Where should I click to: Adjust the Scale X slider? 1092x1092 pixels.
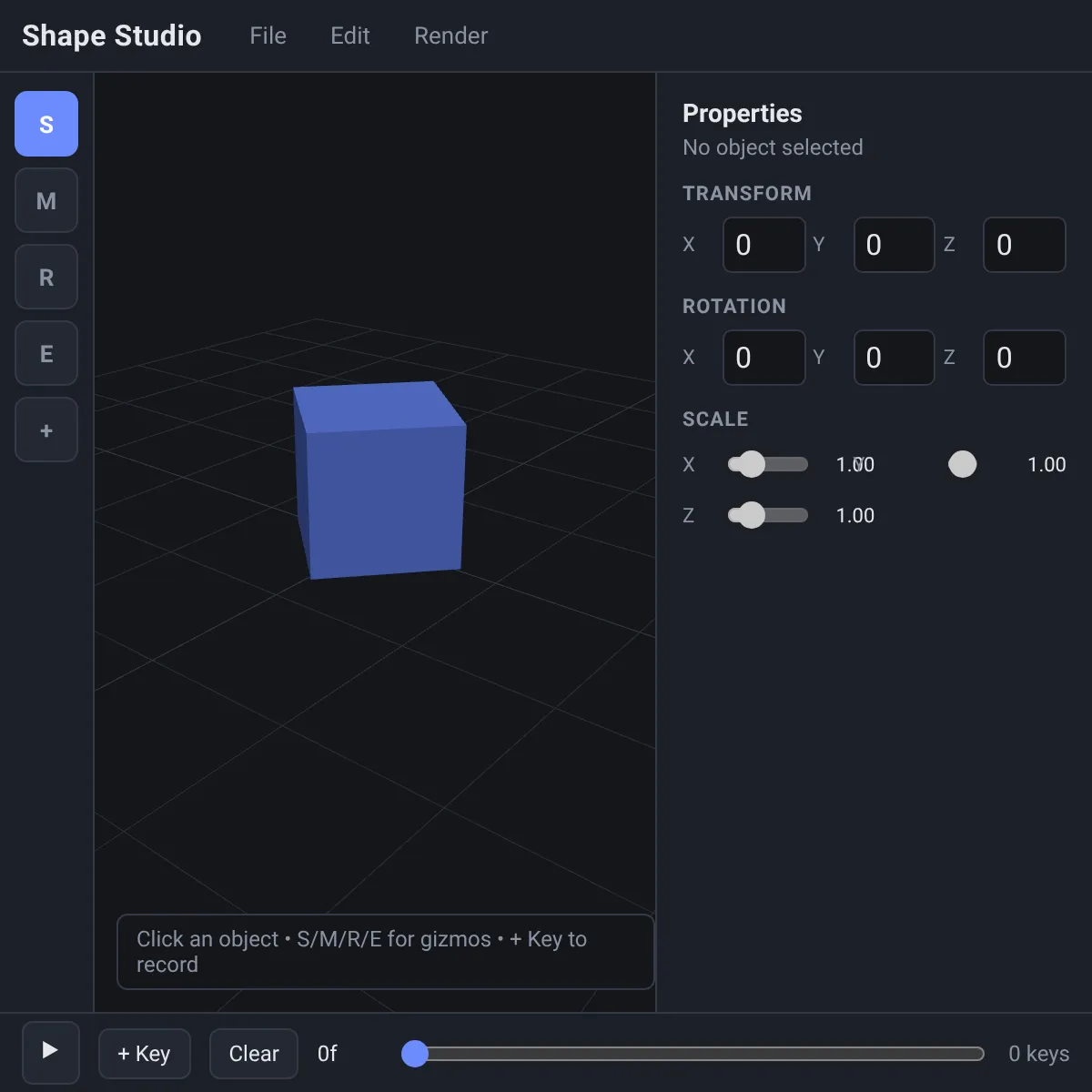[768, 464]
